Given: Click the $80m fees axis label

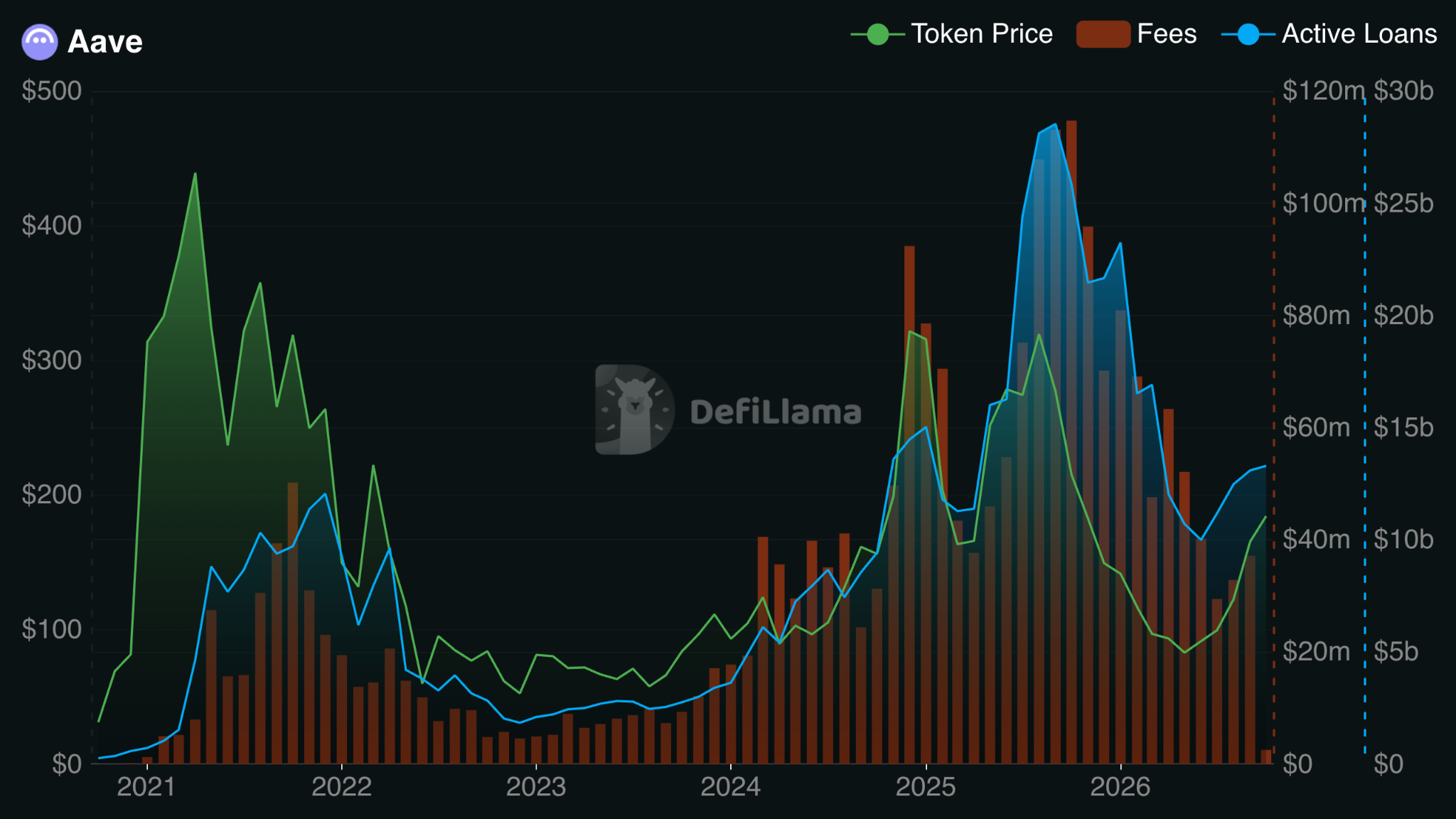Looking at the screenshot, I should (x=1317, y=316).
